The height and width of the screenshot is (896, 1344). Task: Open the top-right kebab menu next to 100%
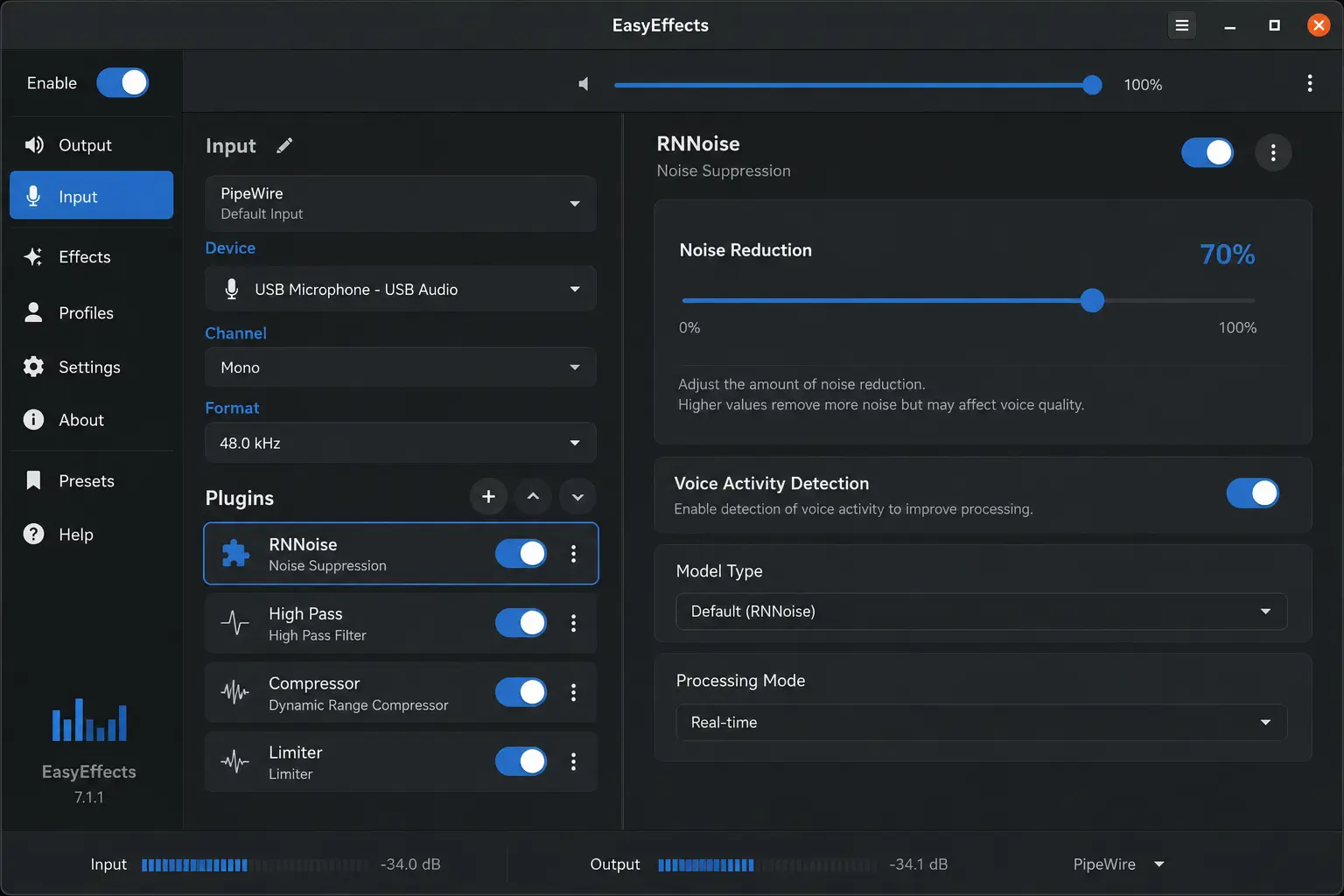[x=1309, y=83]
